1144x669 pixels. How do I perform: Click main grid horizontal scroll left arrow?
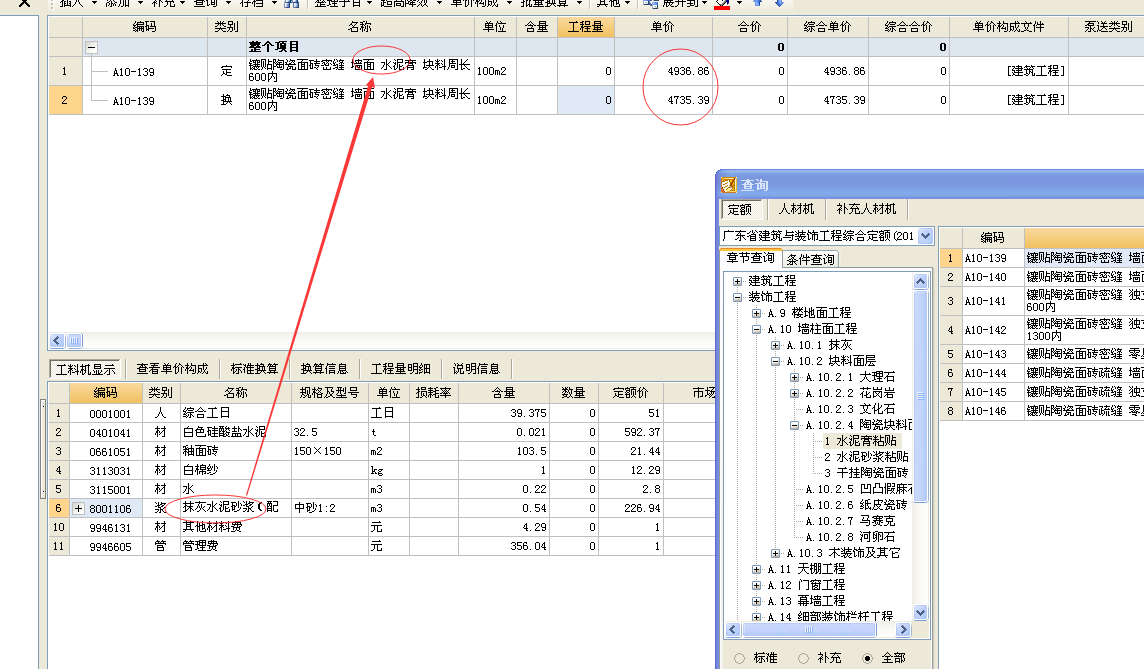point(58,341)
